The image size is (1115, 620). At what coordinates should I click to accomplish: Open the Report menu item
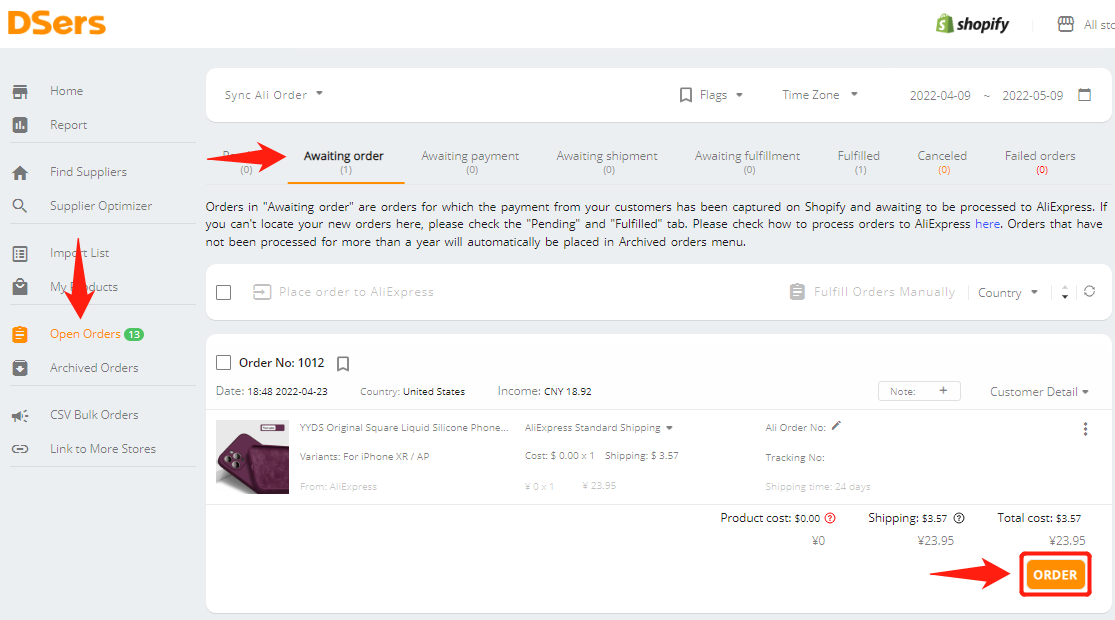68,125
